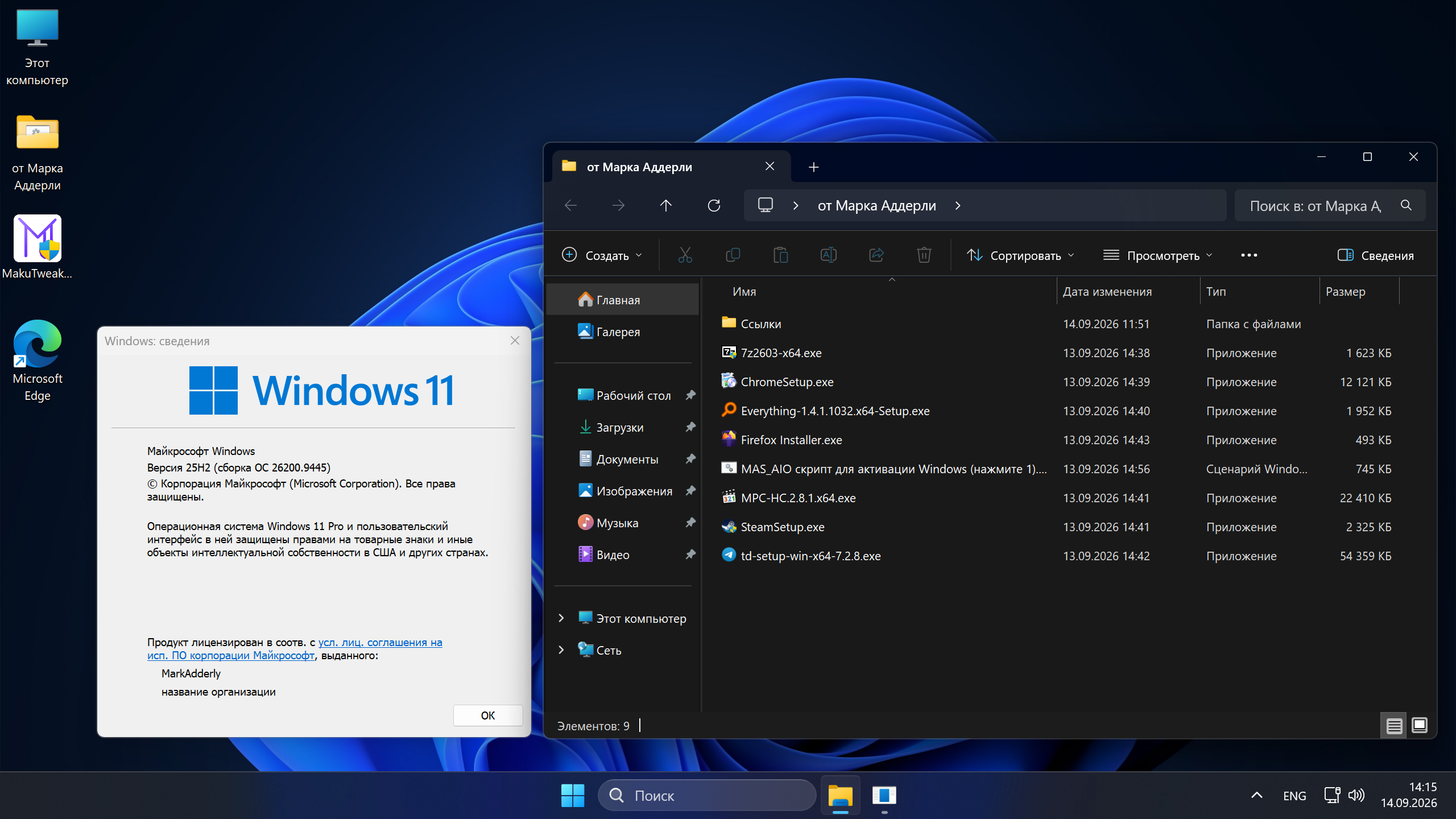Screen dimensions: 1456x819
Task: Toggle the "Сведения" details pane
Action: [1375, 255]
